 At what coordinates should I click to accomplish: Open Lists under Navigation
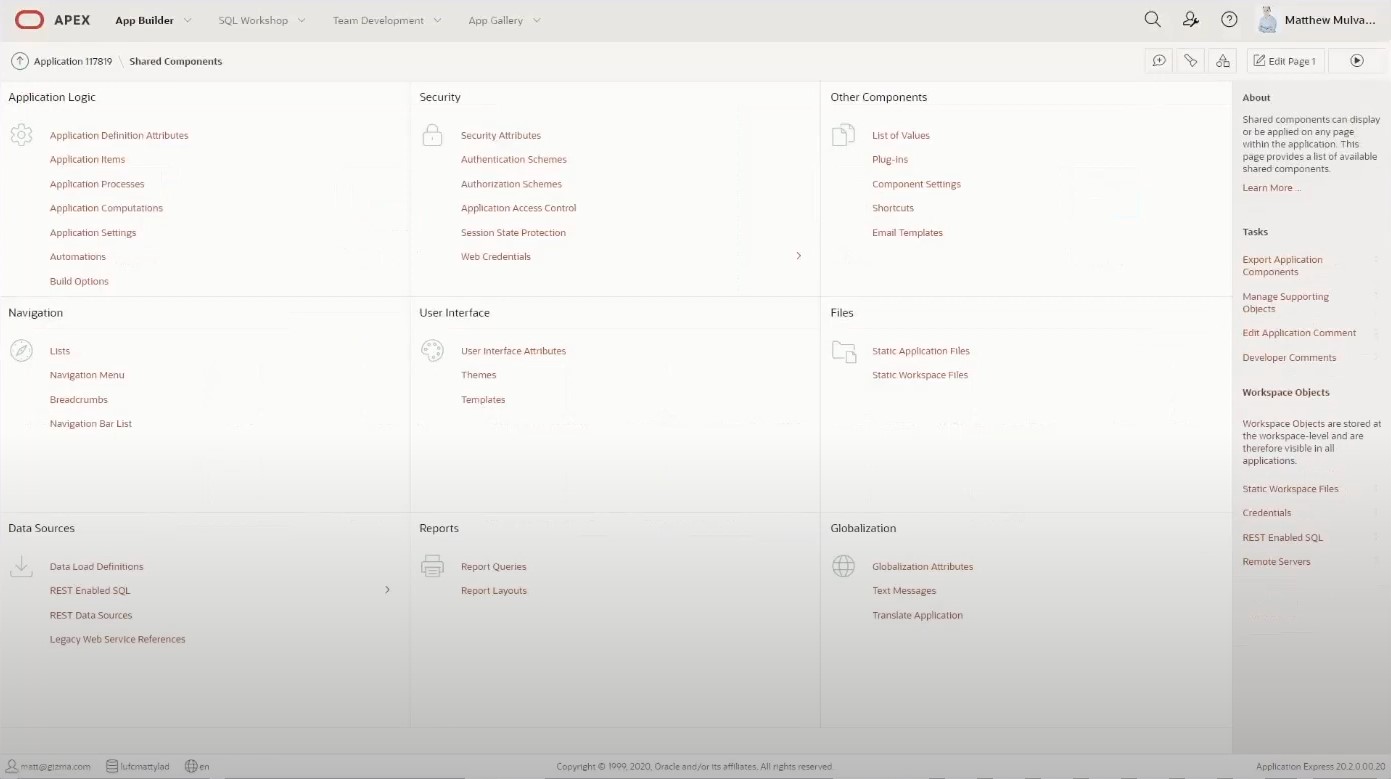(x=60, y=351)
